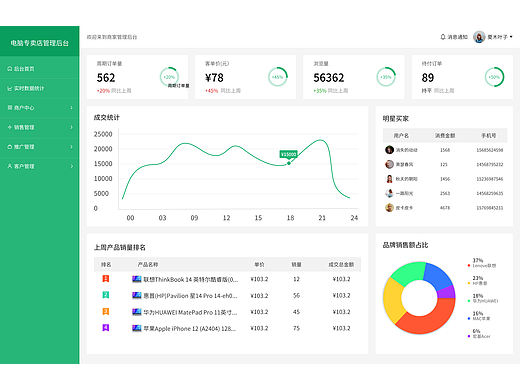Screen dimensions: 520x390
Task: Click the chart icon beside 实时数据统计
Action: 10,88
